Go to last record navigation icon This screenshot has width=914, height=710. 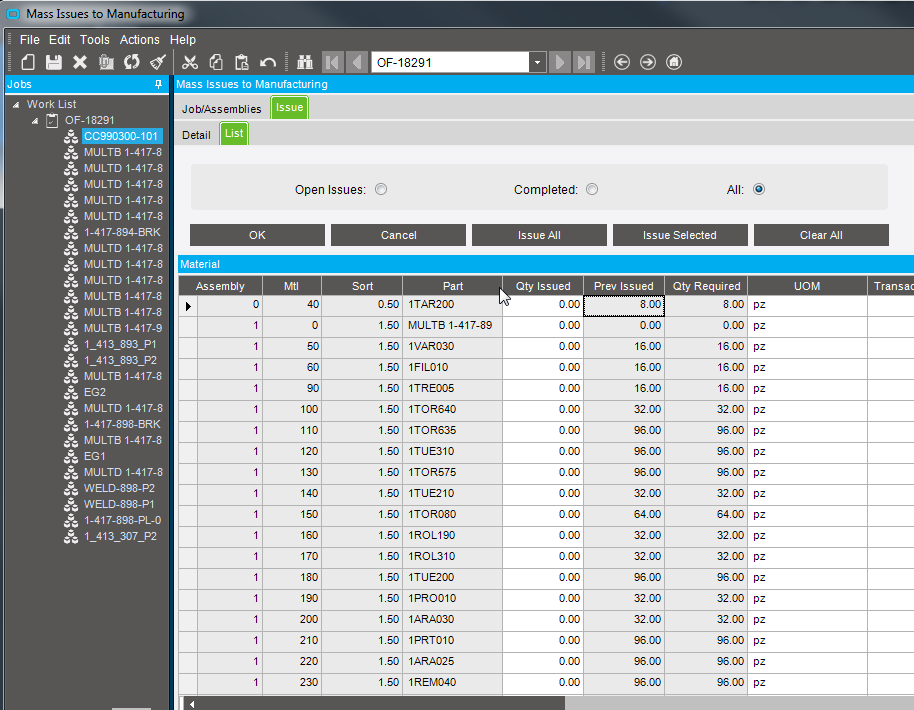(x=583, y=62)
